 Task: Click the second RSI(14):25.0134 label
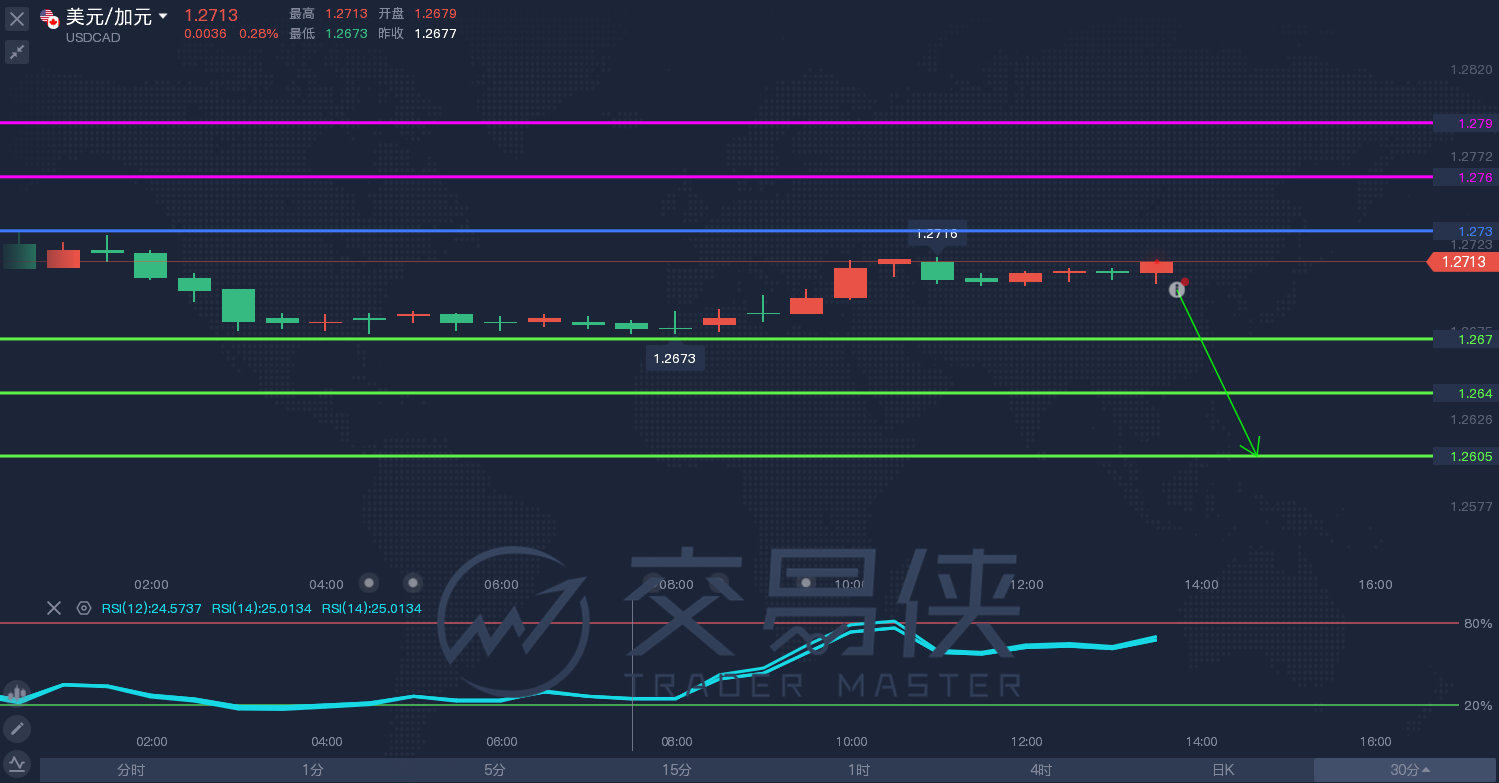pos(262,608)
